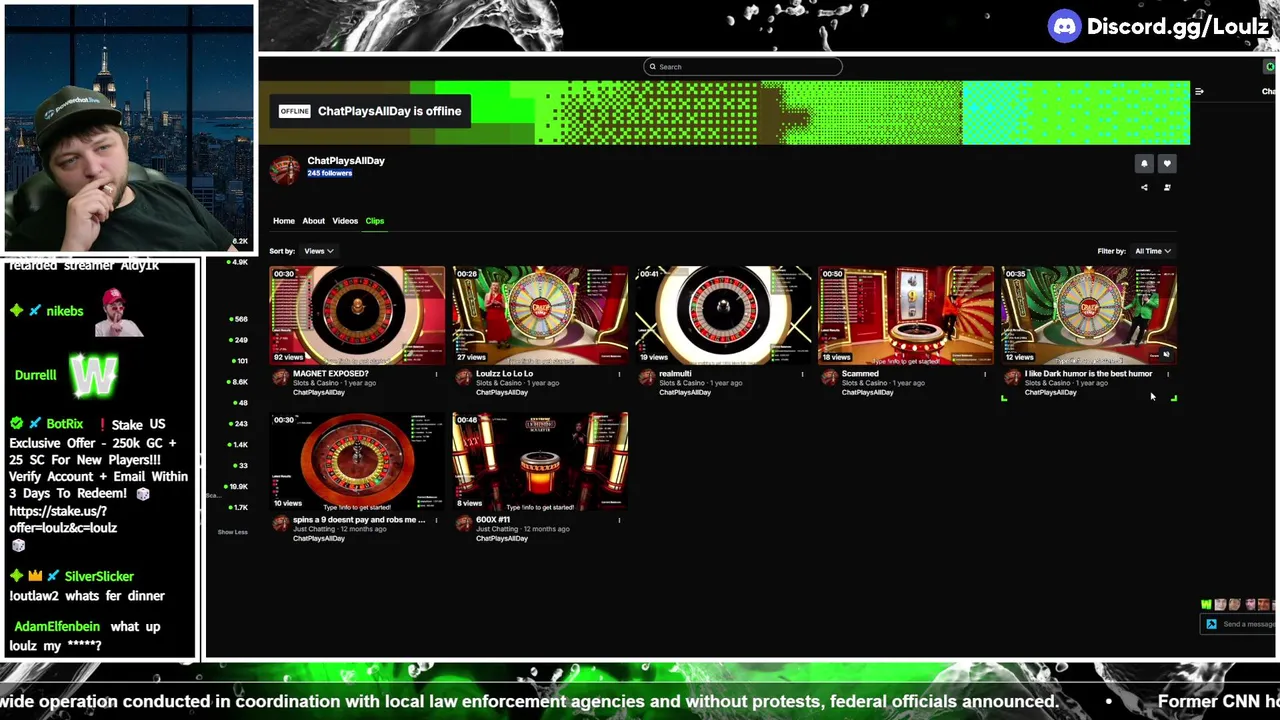Select the Clips tab
The width and height of the screenshot is (1280, 720).
pos(375,221)
